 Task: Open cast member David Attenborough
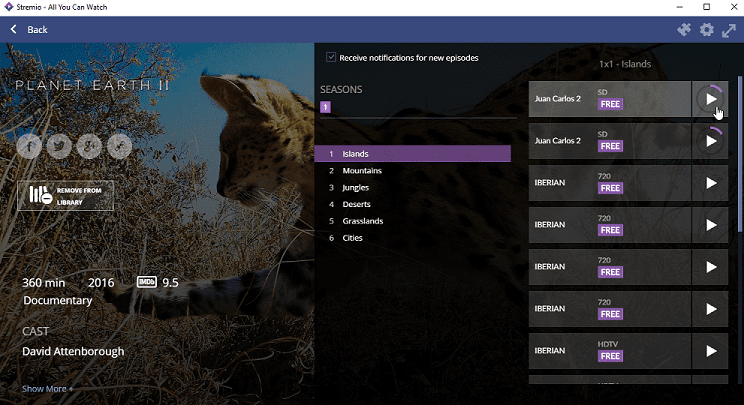[x=73, y=351]
